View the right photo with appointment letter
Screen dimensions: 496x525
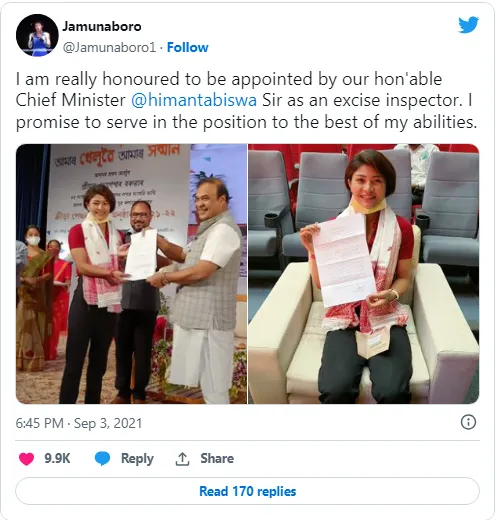coord(364,274)
